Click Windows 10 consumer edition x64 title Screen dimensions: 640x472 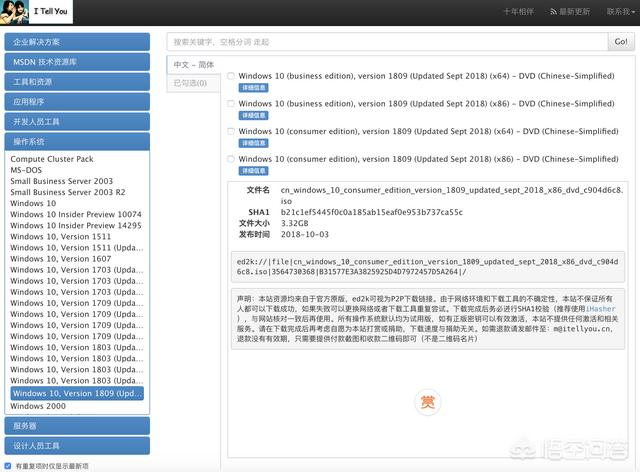click(428, 131)
